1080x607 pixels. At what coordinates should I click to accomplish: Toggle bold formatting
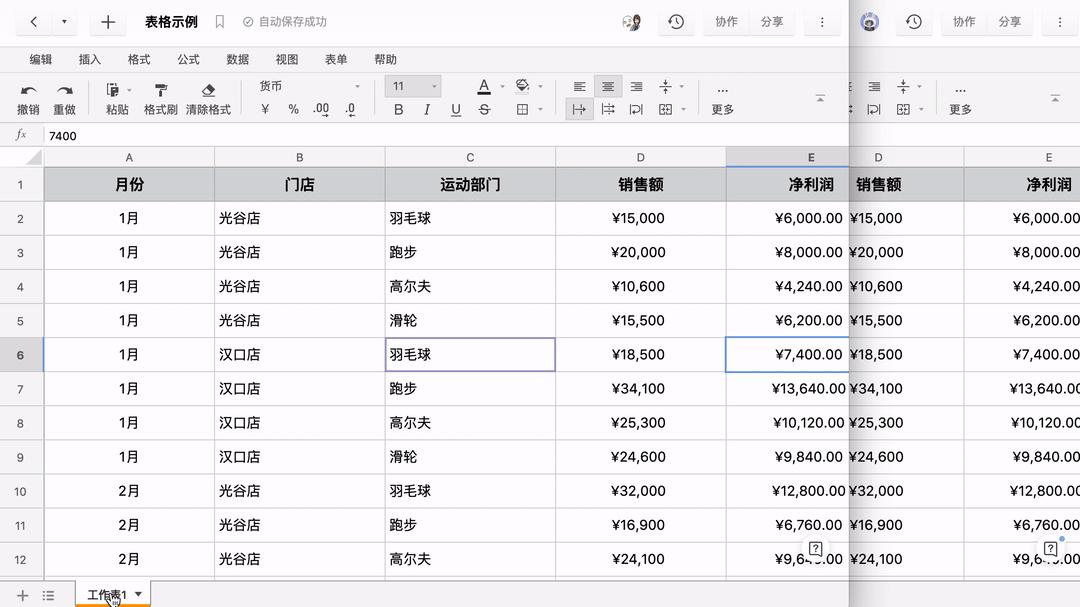(398, 109)
